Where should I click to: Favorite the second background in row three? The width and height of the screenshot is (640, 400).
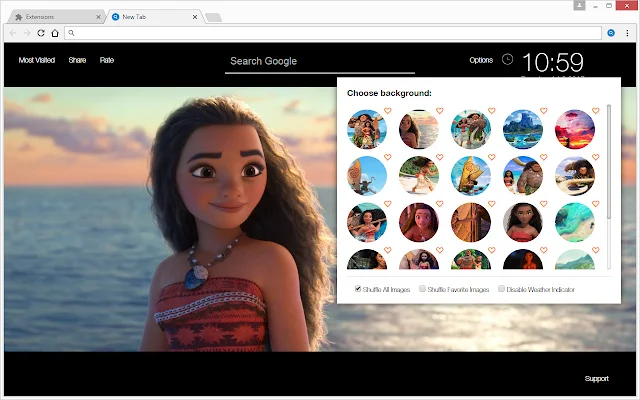440,204
